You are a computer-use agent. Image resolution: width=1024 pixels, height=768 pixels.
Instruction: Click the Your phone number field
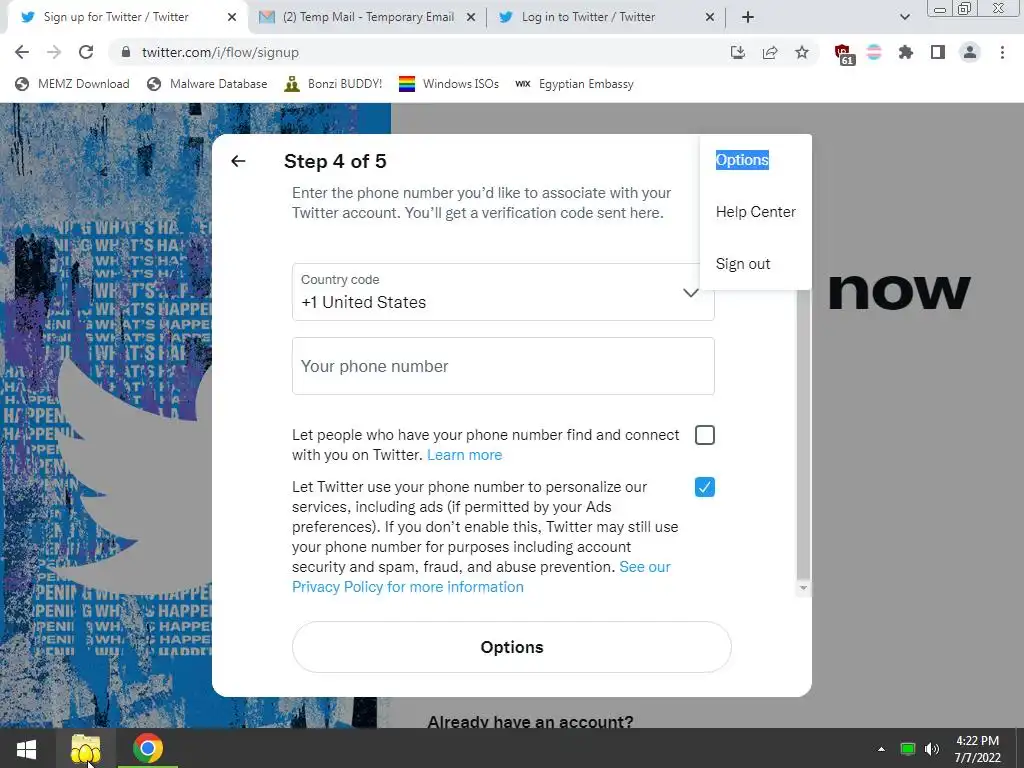click(x=503, y=366)
